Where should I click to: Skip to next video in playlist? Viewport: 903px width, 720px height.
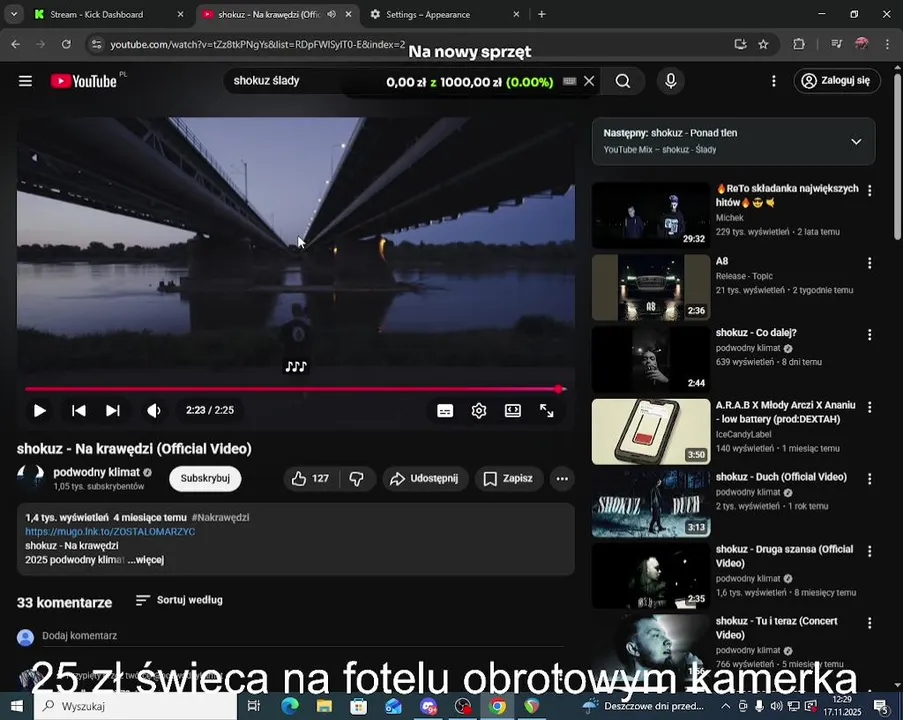113,411
